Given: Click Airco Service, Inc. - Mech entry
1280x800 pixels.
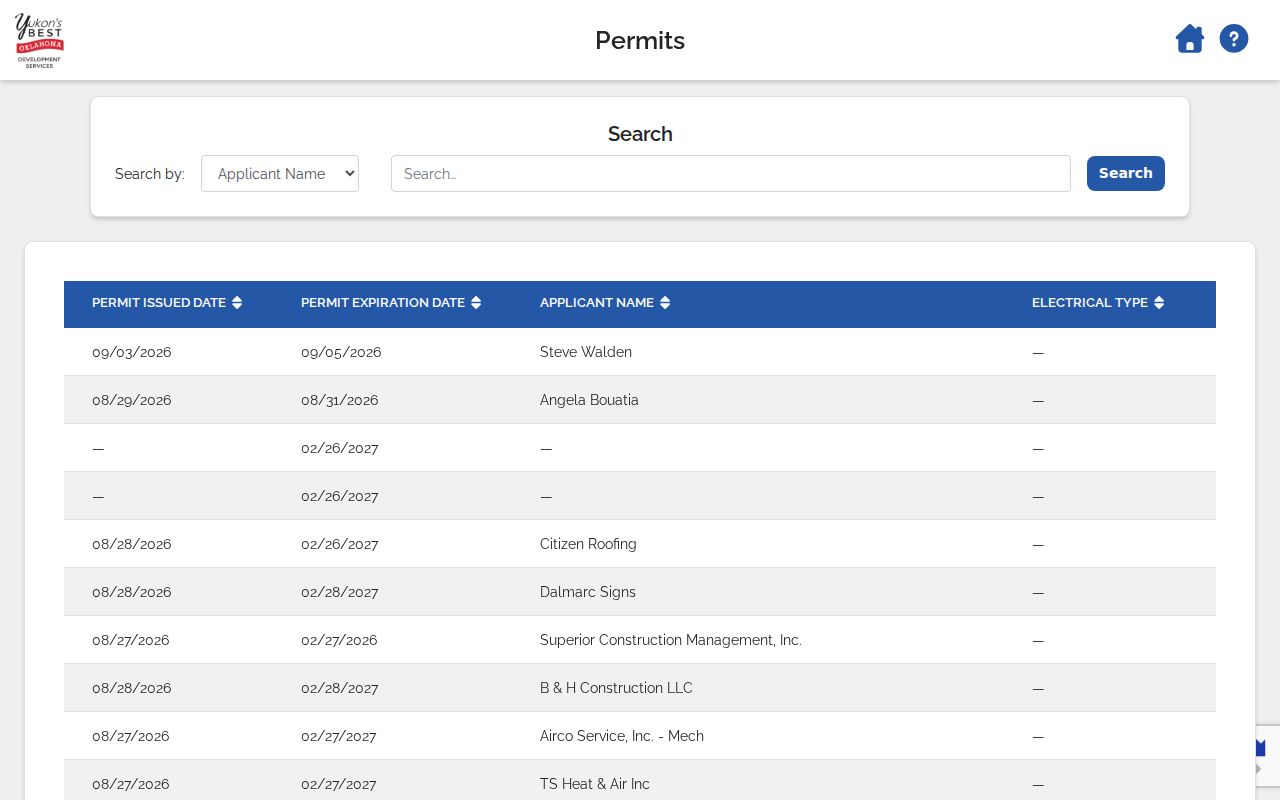Looking at the screenshot, I should [622, 736].
